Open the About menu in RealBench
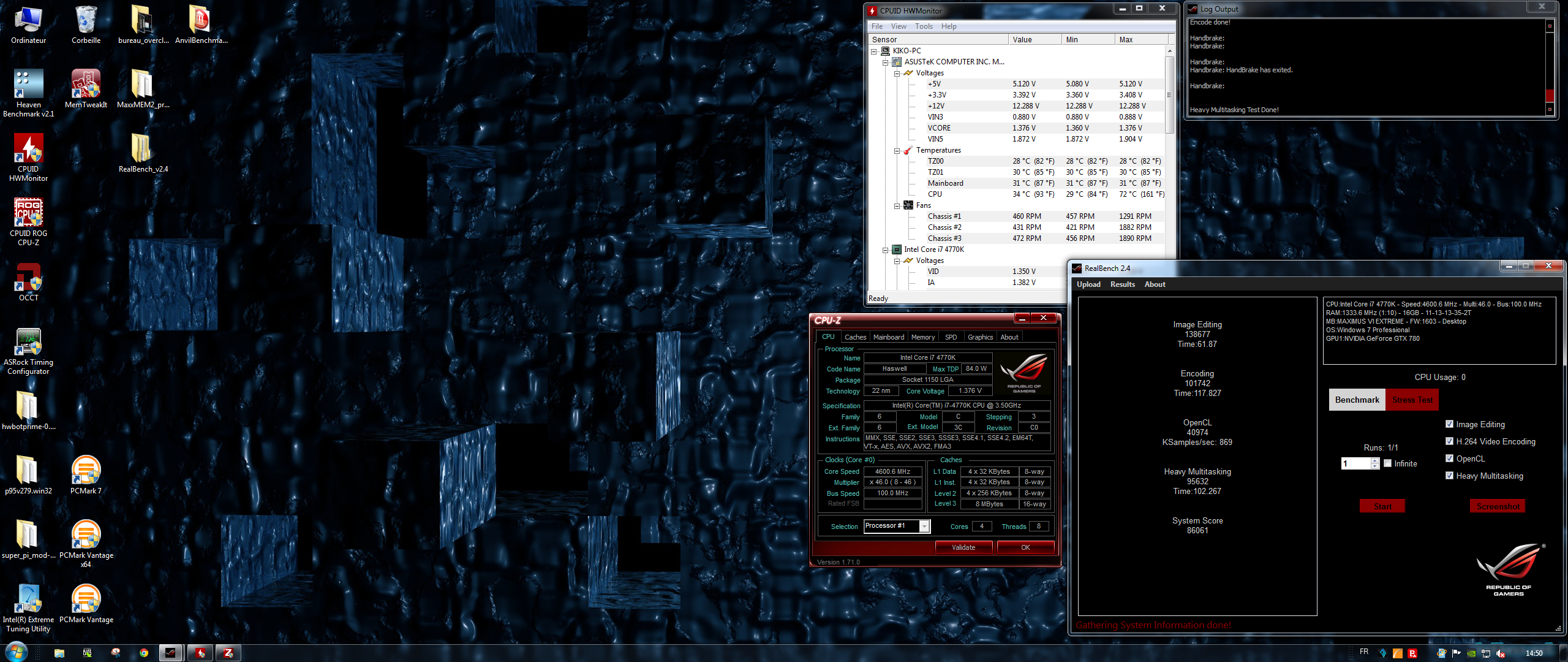Image resolution: width=1568 pixels, height=662 pixels. tap(1155, 284)
